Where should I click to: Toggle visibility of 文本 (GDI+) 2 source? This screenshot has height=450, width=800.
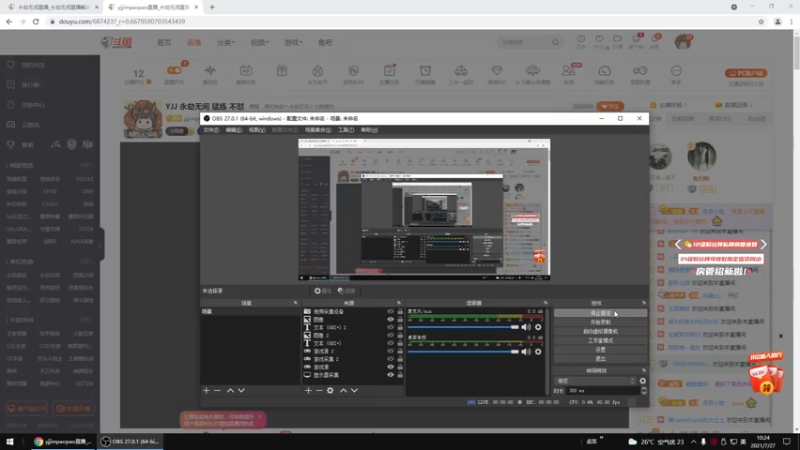point(390,327)
